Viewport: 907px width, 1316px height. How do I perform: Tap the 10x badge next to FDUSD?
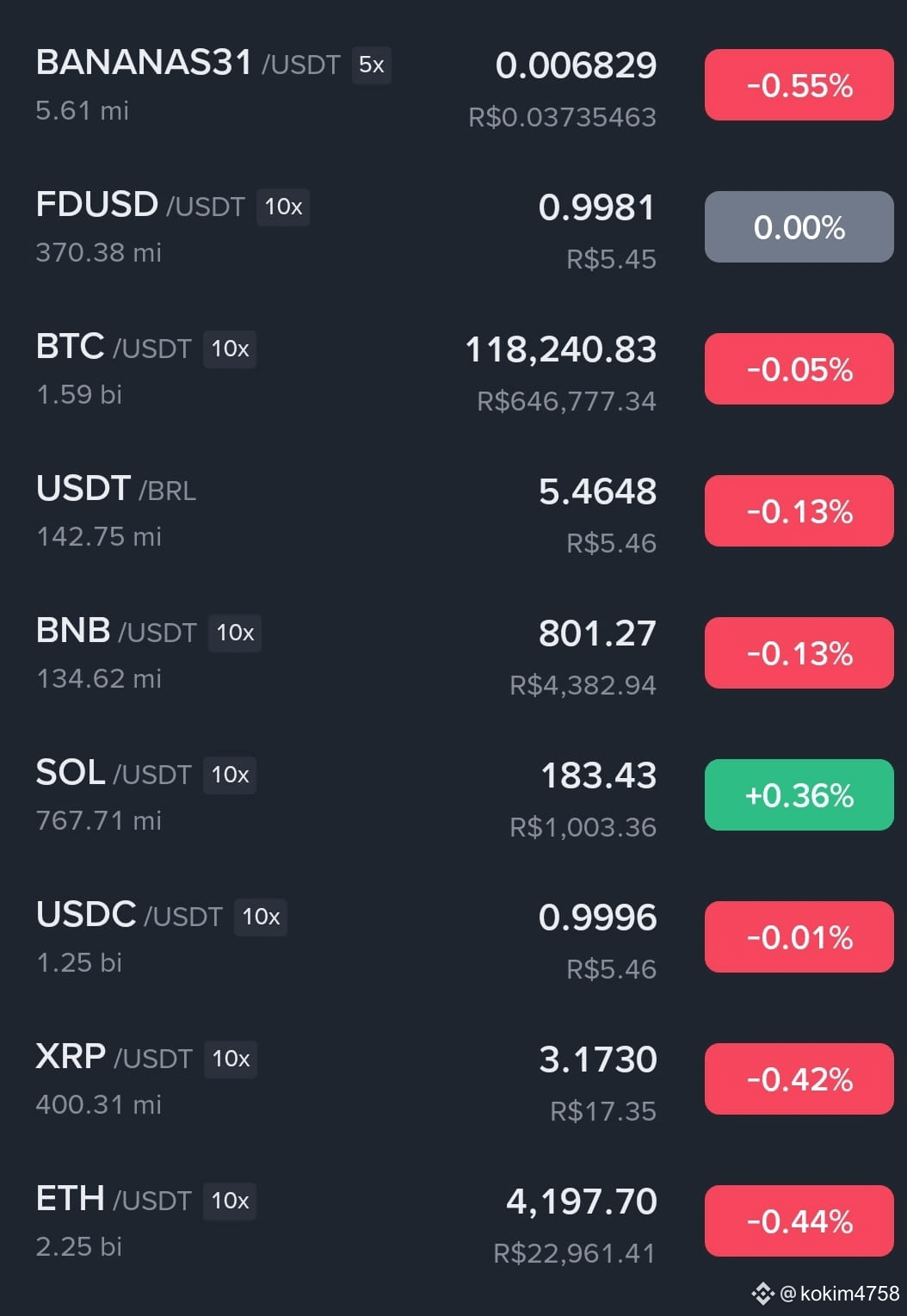[x=283, y=207]
